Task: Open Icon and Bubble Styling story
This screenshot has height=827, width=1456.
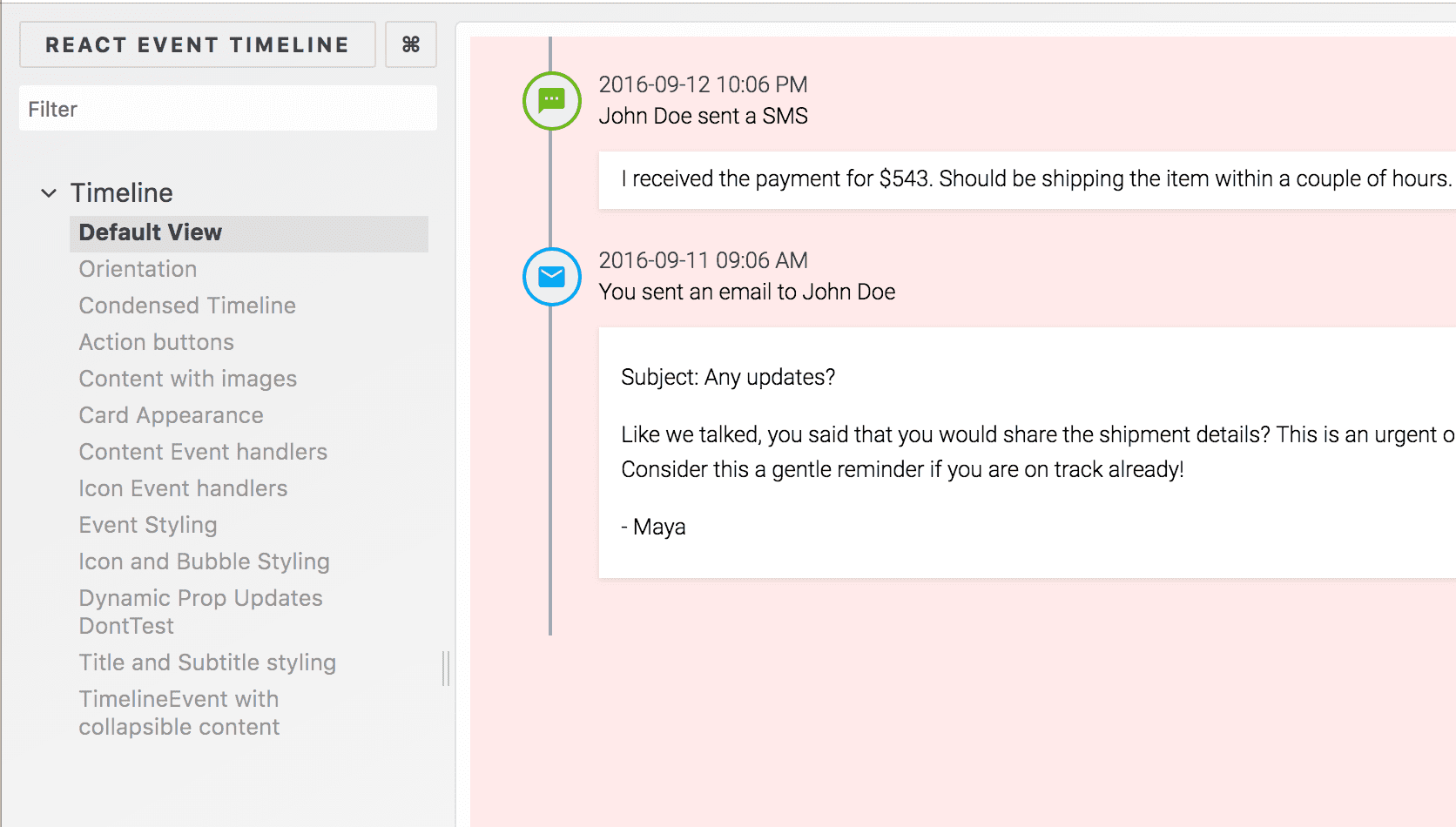Action: pyautogui.click(x=204, y=561)
